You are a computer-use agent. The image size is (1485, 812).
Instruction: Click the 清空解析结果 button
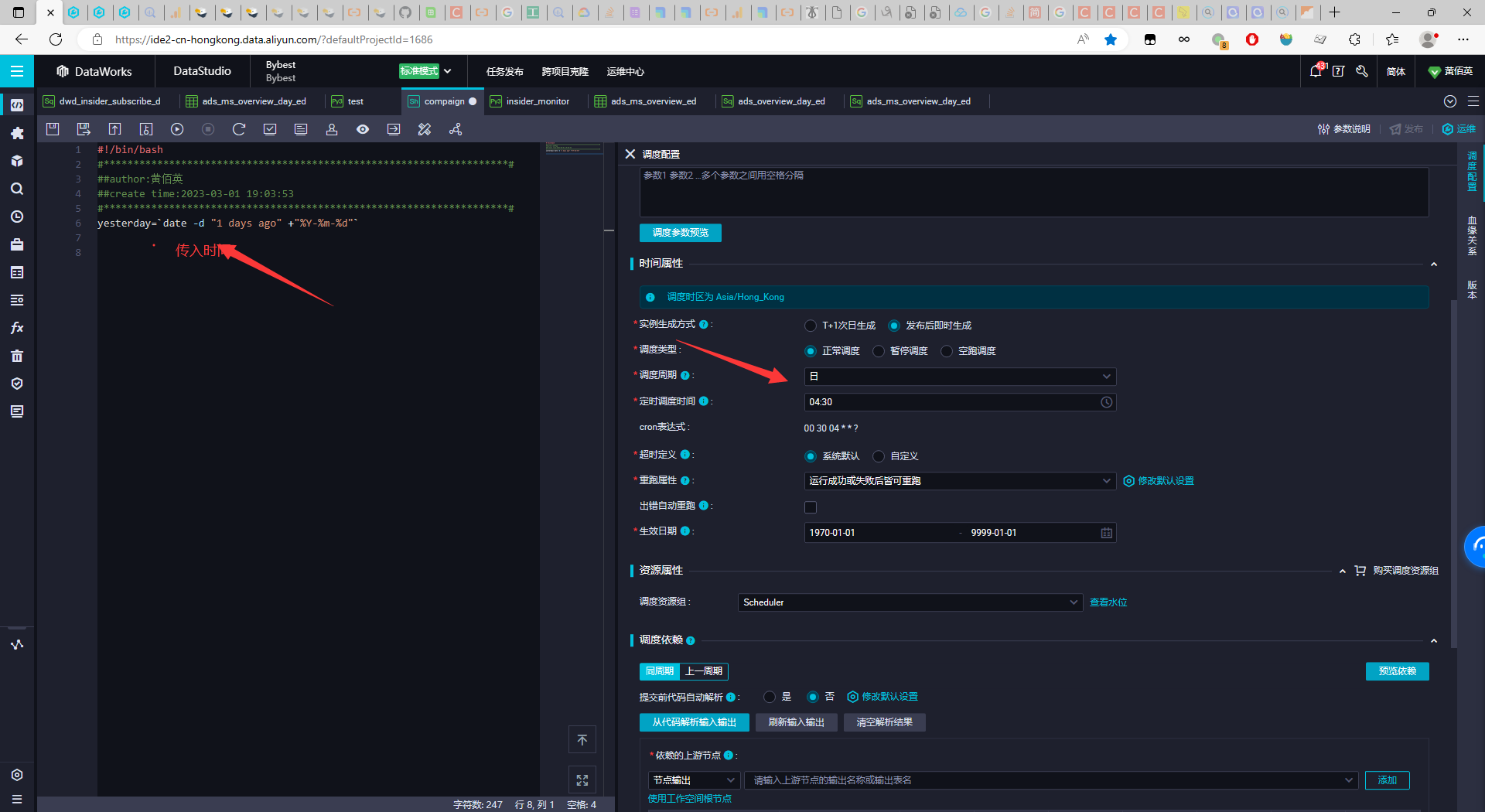coord(884,722)
